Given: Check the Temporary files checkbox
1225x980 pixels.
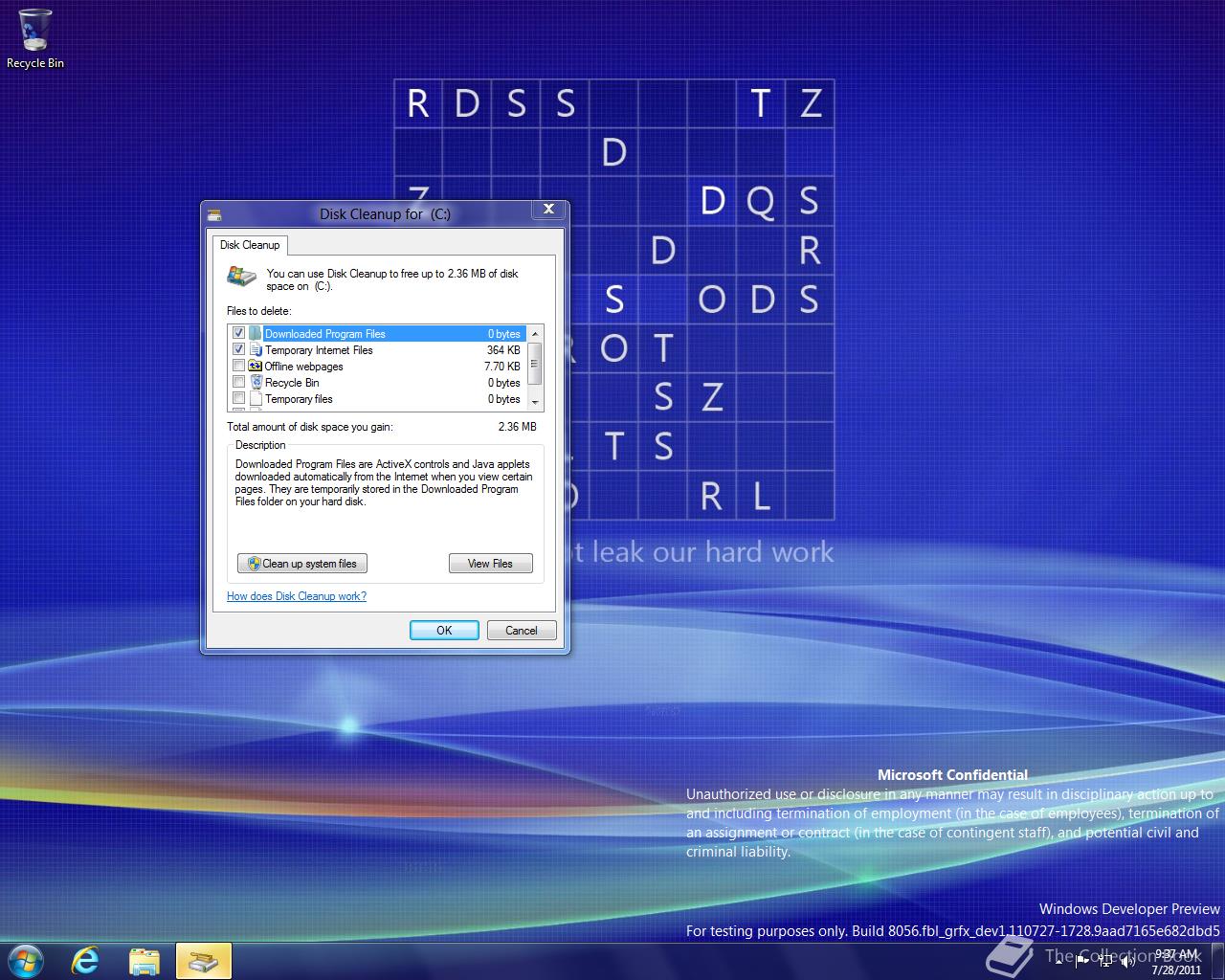Looking at the screenshot, I should 238,398.
